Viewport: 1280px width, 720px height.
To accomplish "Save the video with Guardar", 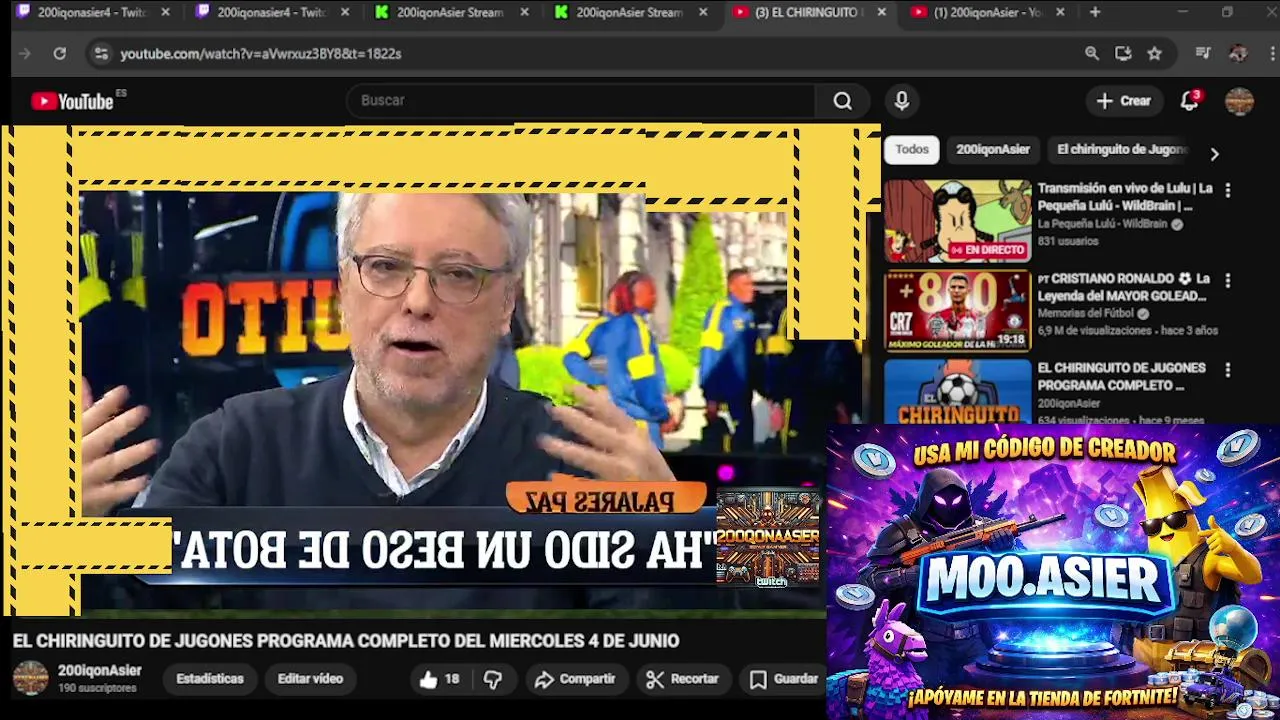I will (784, 679).
